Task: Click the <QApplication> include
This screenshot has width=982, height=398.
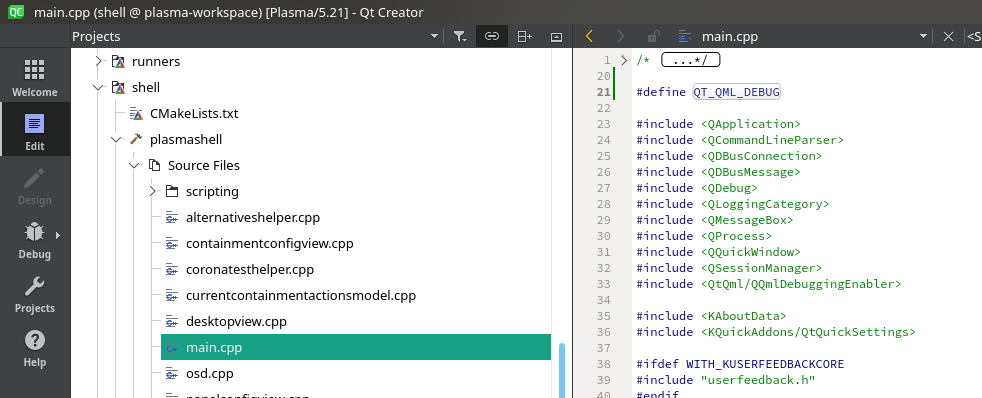Action: pyautogui.click(x=750, y=124)
